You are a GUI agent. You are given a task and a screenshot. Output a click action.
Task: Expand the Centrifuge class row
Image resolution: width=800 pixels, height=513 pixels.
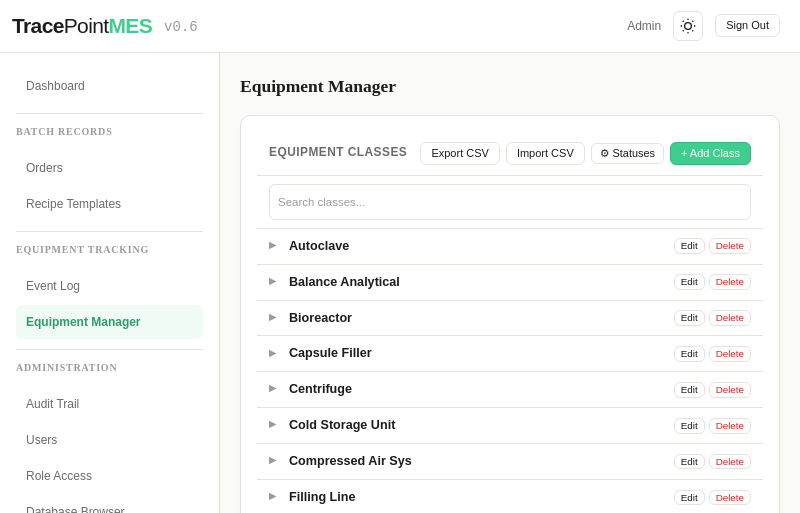[272, 388]
